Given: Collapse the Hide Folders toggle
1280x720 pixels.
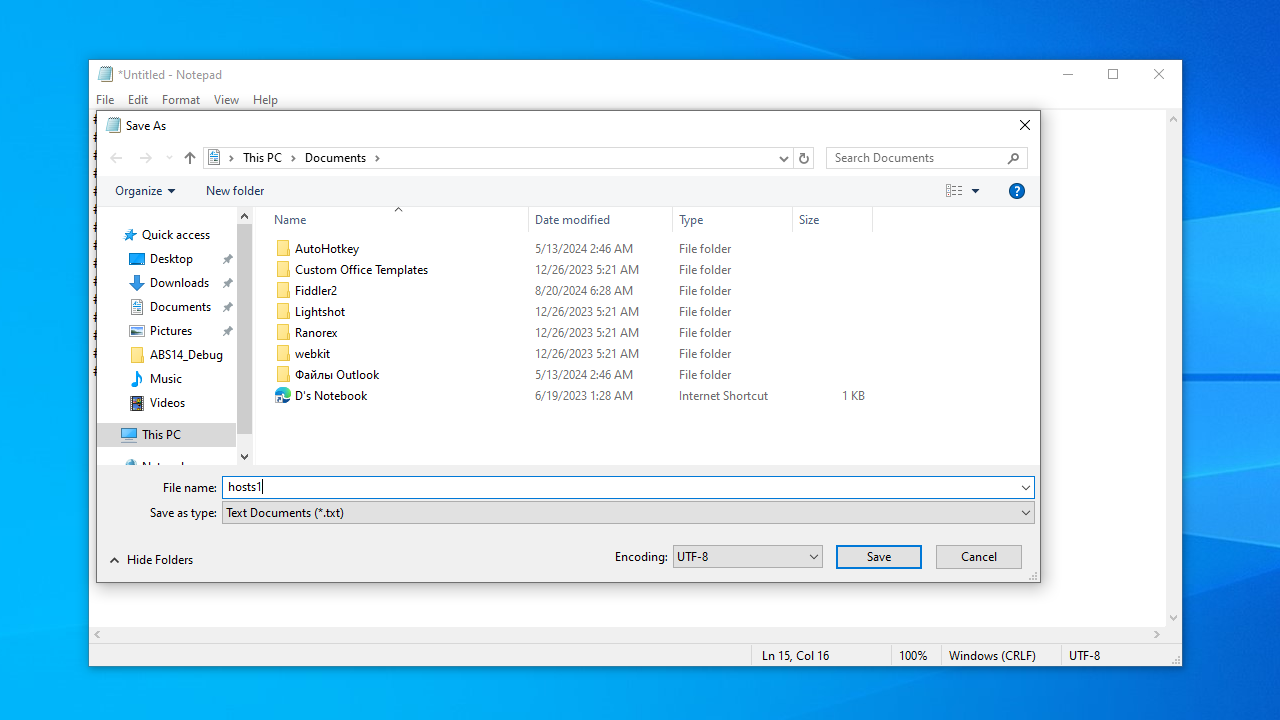Looking at the screenshot, I should click(151, 560).
